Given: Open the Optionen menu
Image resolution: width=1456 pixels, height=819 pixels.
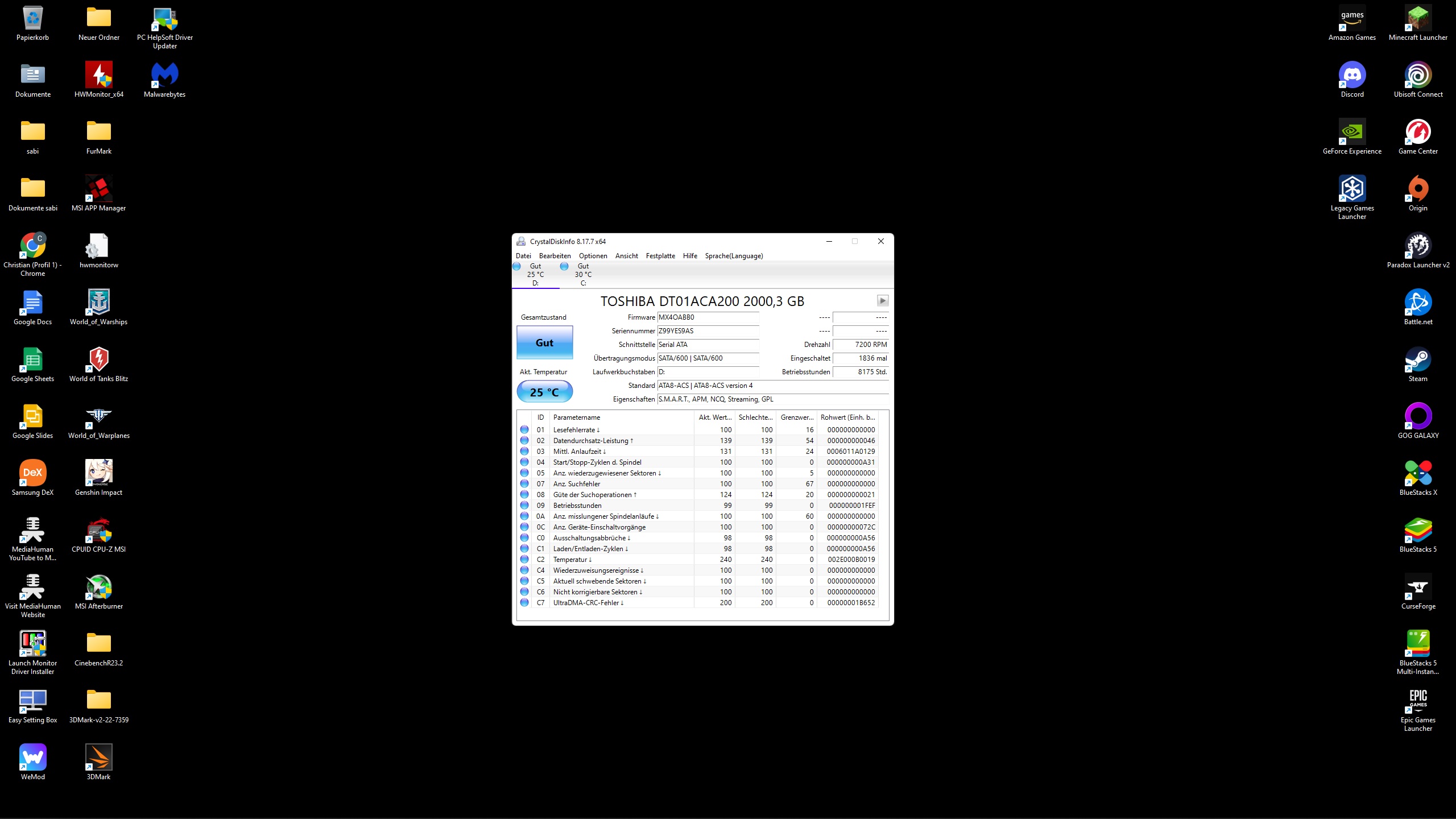Looking at the screenshot, I should coord(593,256).
